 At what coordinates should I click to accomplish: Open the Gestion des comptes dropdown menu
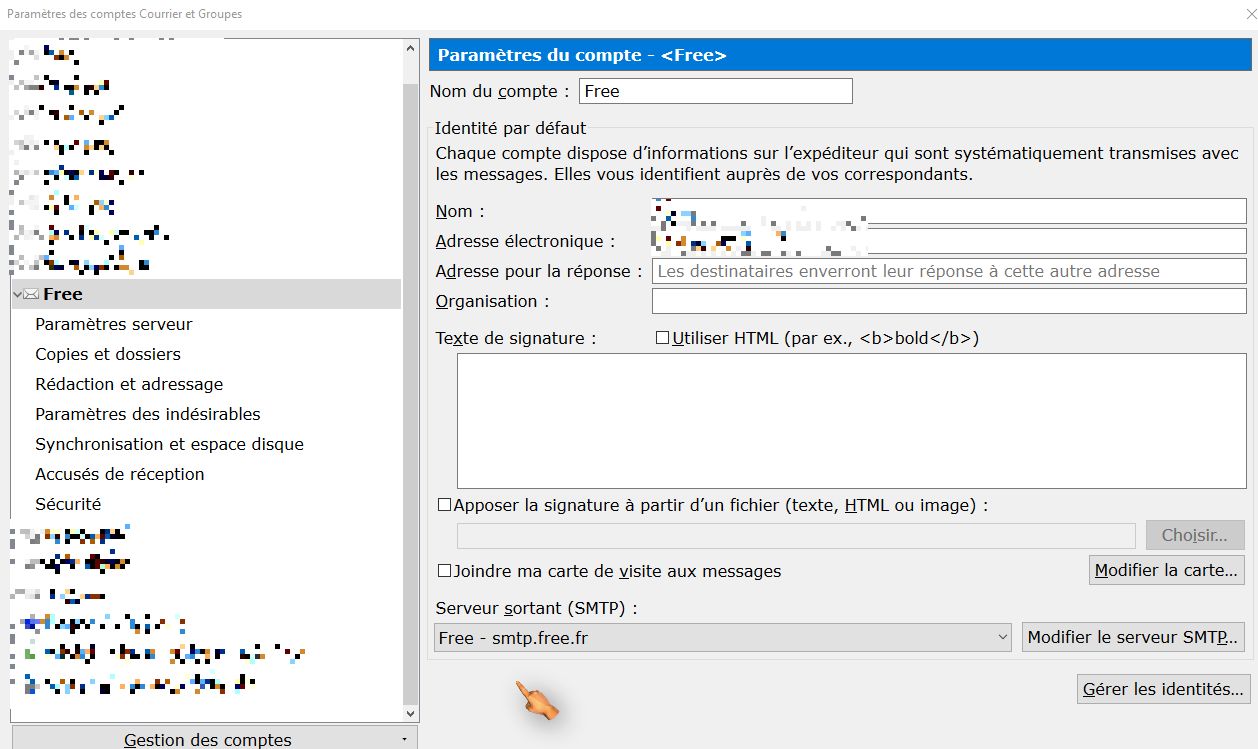coord(214,739)
